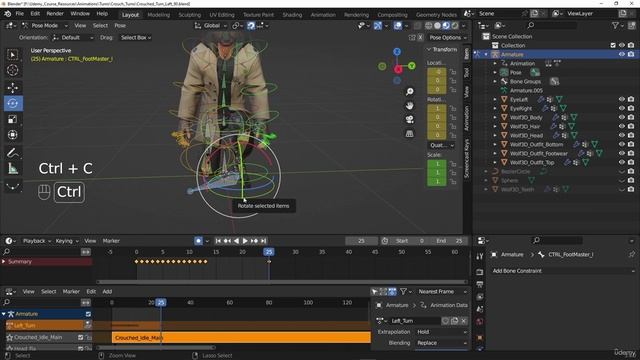
Task: Open Playback menu in timeline
Action: 36,241
